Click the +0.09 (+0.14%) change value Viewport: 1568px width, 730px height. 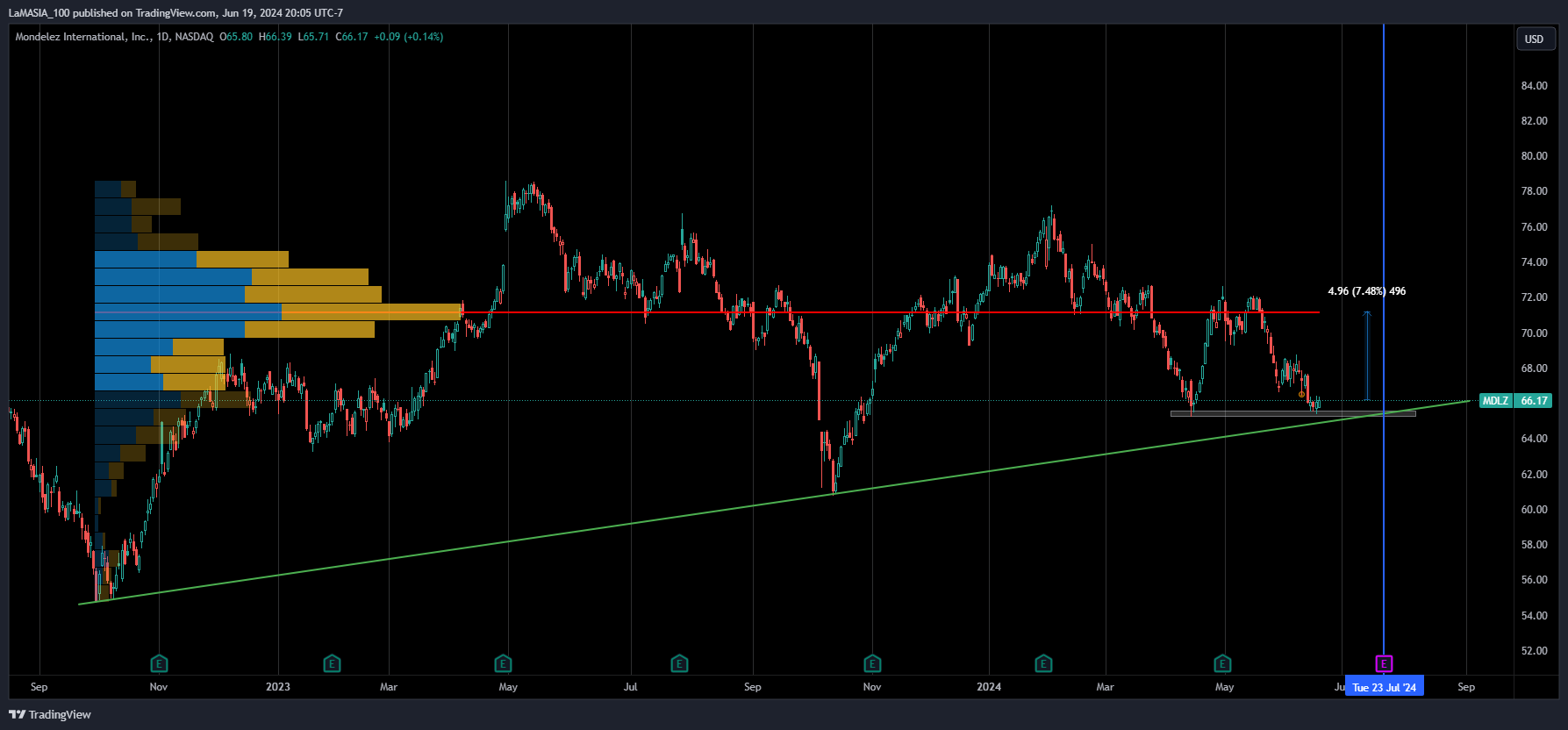click(x=408, y=37)
